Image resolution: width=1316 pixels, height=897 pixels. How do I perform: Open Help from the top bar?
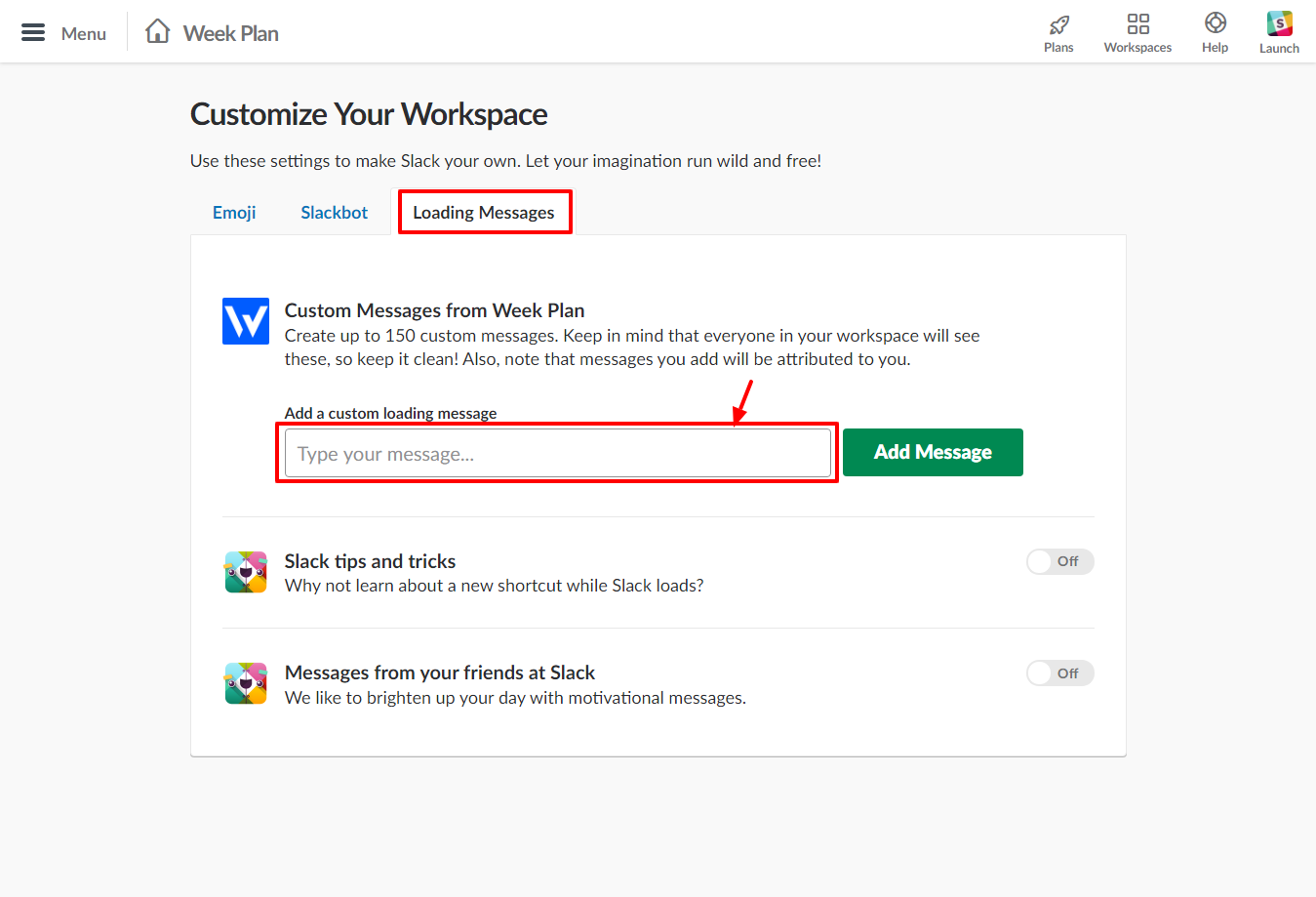(x=1215, y=24)
